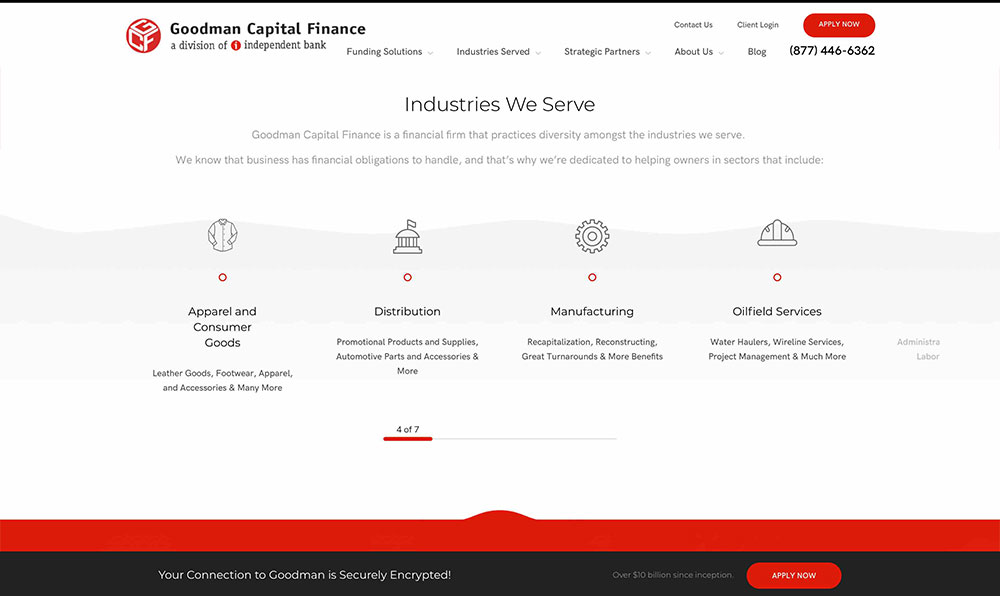
Task: Click the partially visible Administra card text
Action: click(918, 349)
